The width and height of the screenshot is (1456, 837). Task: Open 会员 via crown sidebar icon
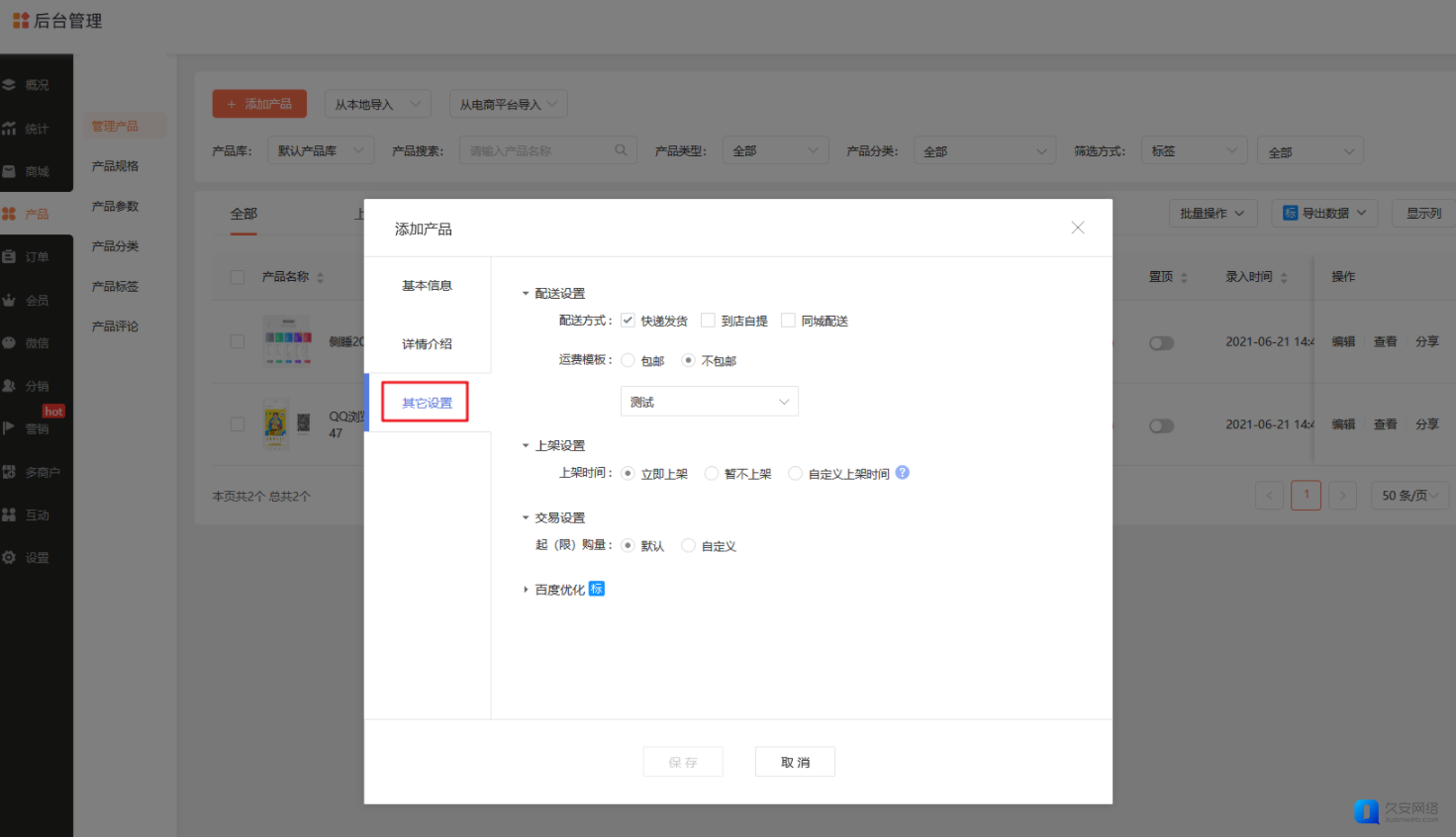(x=9, y=301)
